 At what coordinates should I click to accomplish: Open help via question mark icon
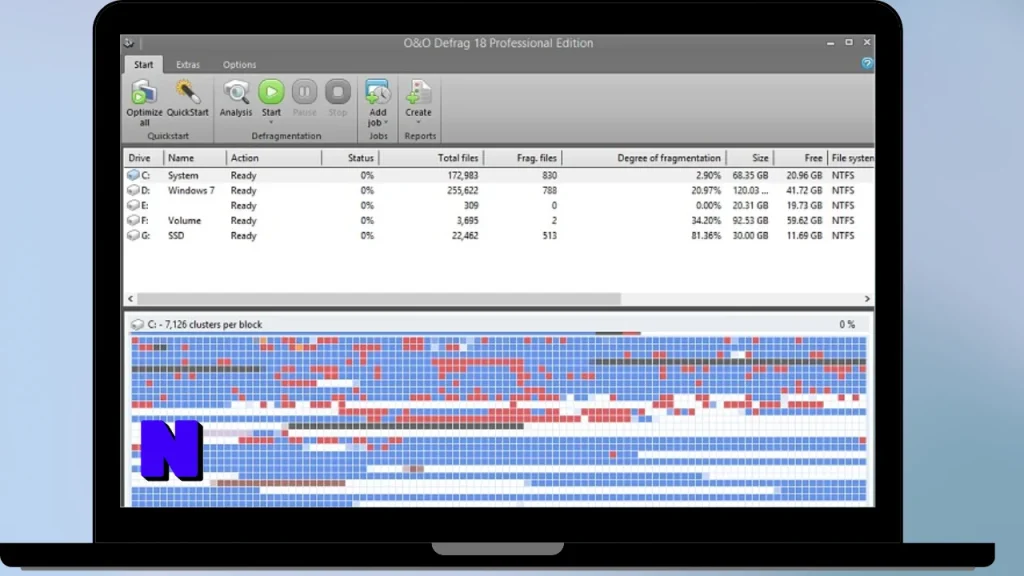pyautogui.click(x=867, y=63)
